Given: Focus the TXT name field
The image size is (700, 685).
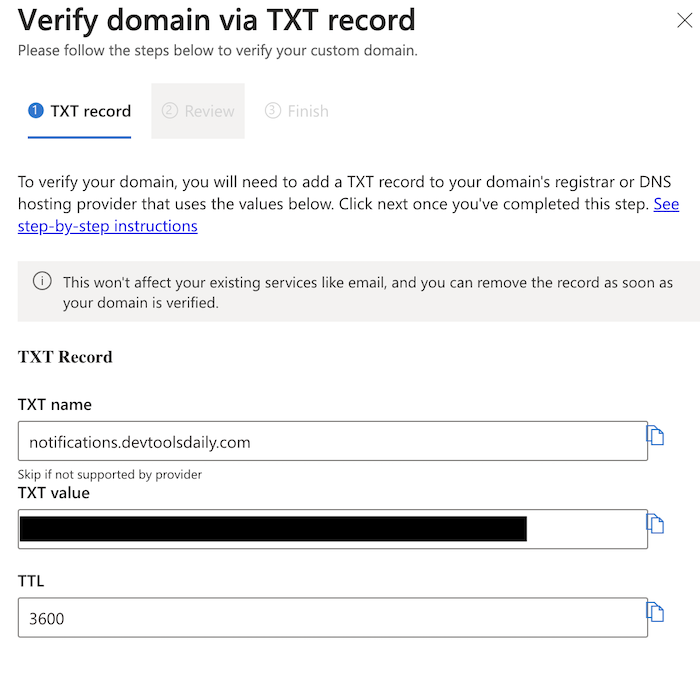Looking at the screenshot, I should 332,441.
